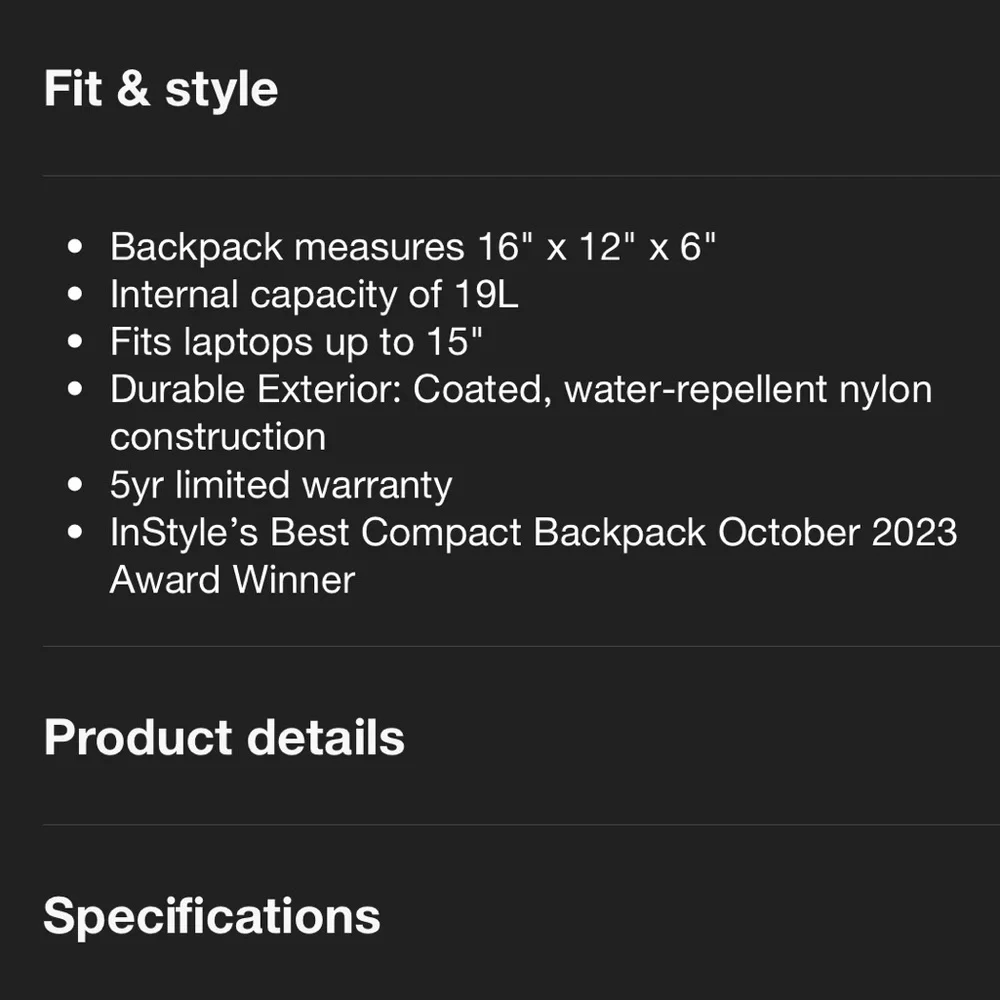Click the word 'InStyle's' in the award line
The height and width of the screenshot is (1000, 1000).
tap(185, 532)
